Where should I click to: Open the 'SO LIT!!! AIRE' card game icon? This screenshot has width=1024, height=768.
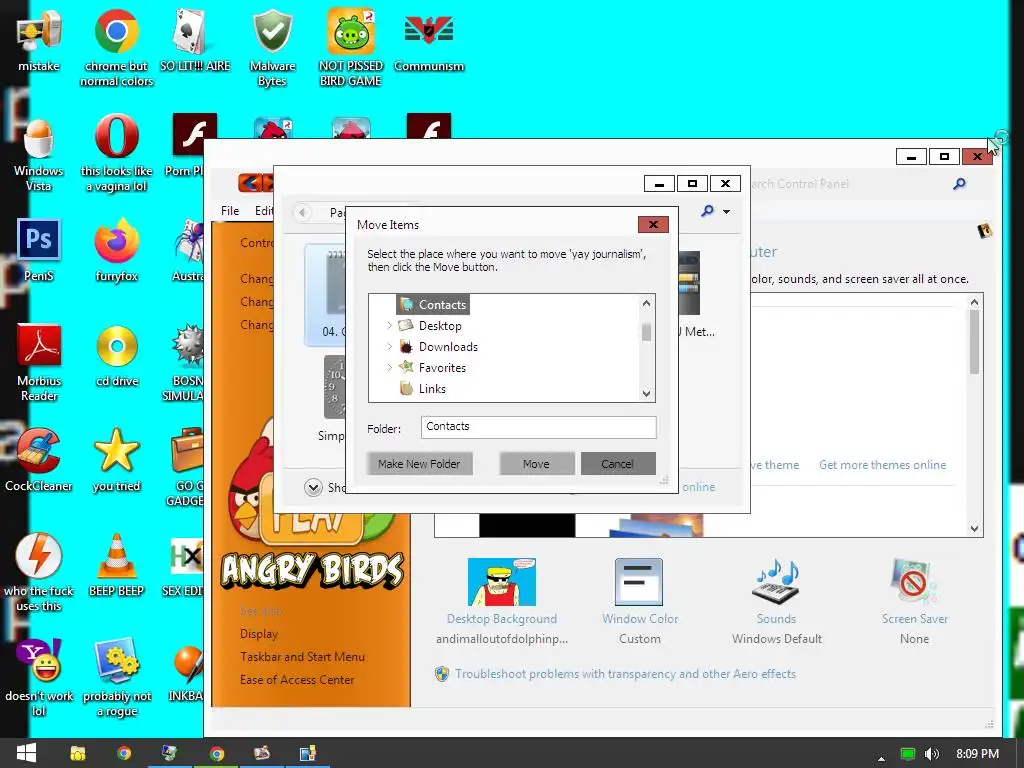(x=195, y=40)
